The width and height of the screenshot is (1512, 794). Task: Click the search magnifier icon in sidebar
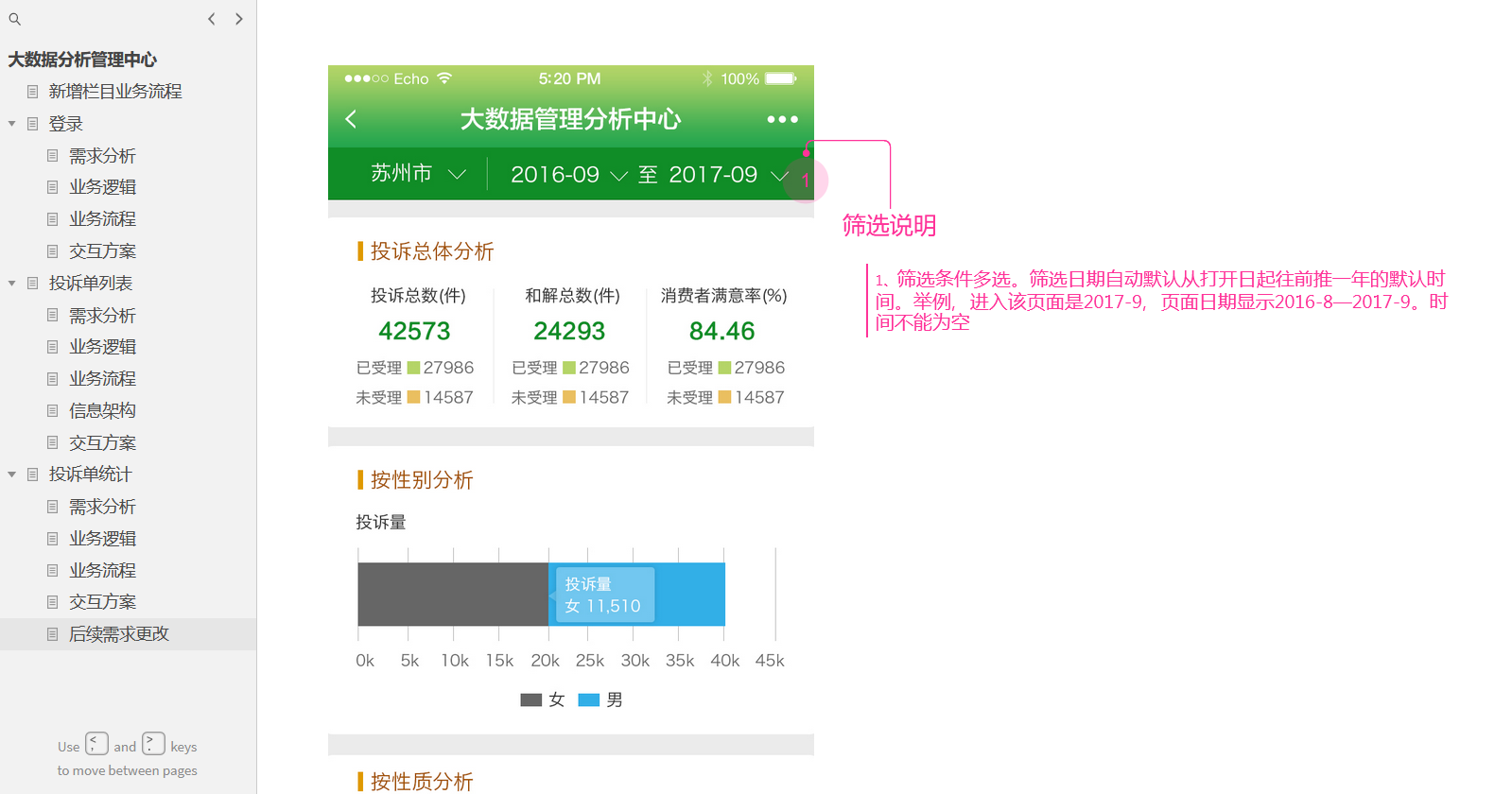(x=14, y=19)
